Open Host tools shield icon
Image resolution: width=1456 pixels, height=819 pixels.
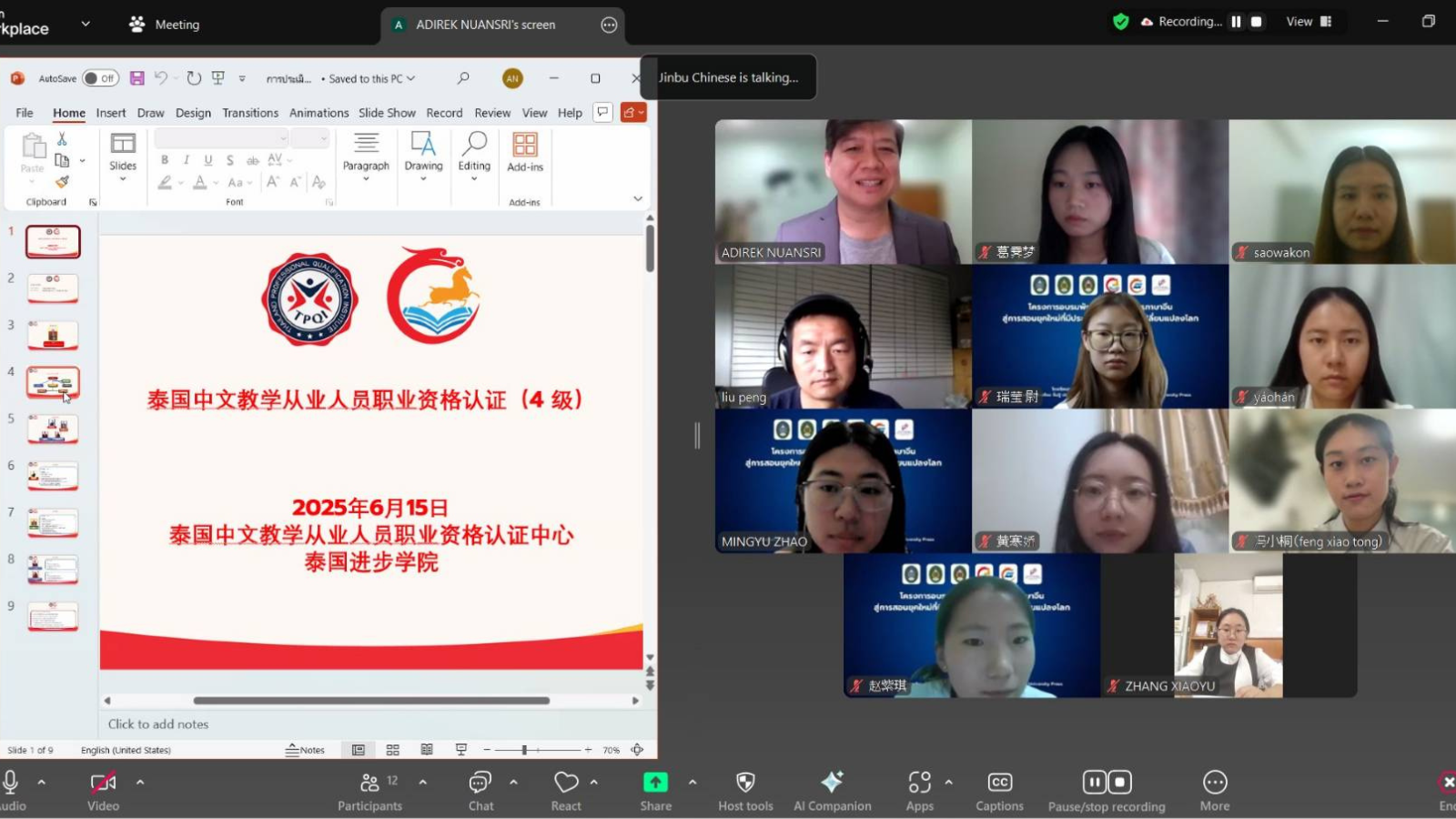pos(745,783)
